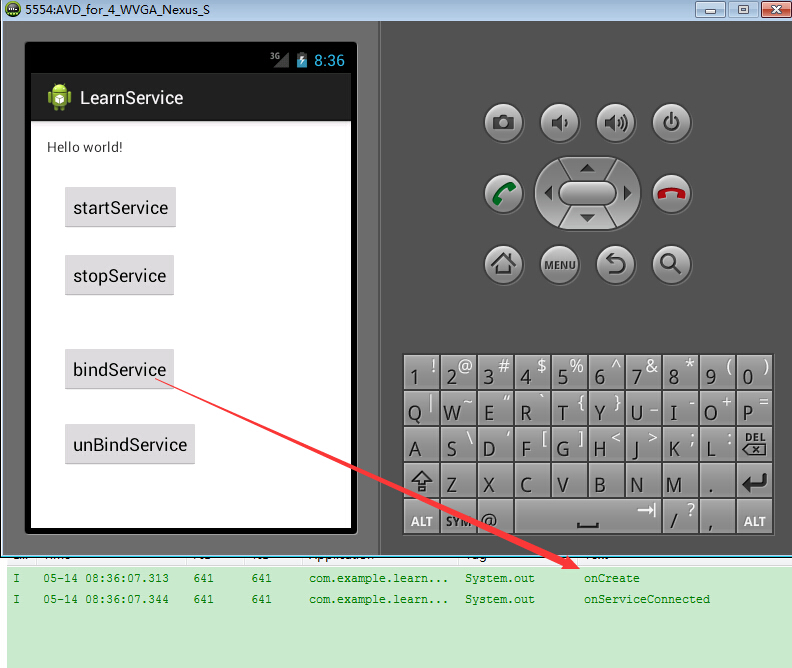792x668 pixels.
Task: Click the number 5 key
Action: (x=570, y=372)
